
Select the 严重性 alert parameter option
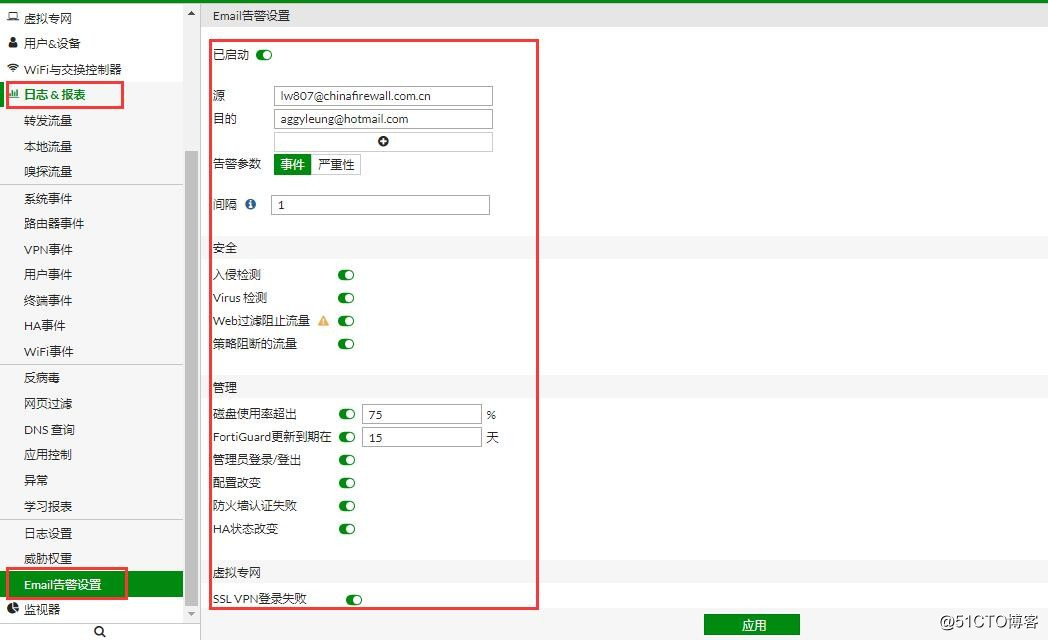pyautogui.click(x=336, y=164)
